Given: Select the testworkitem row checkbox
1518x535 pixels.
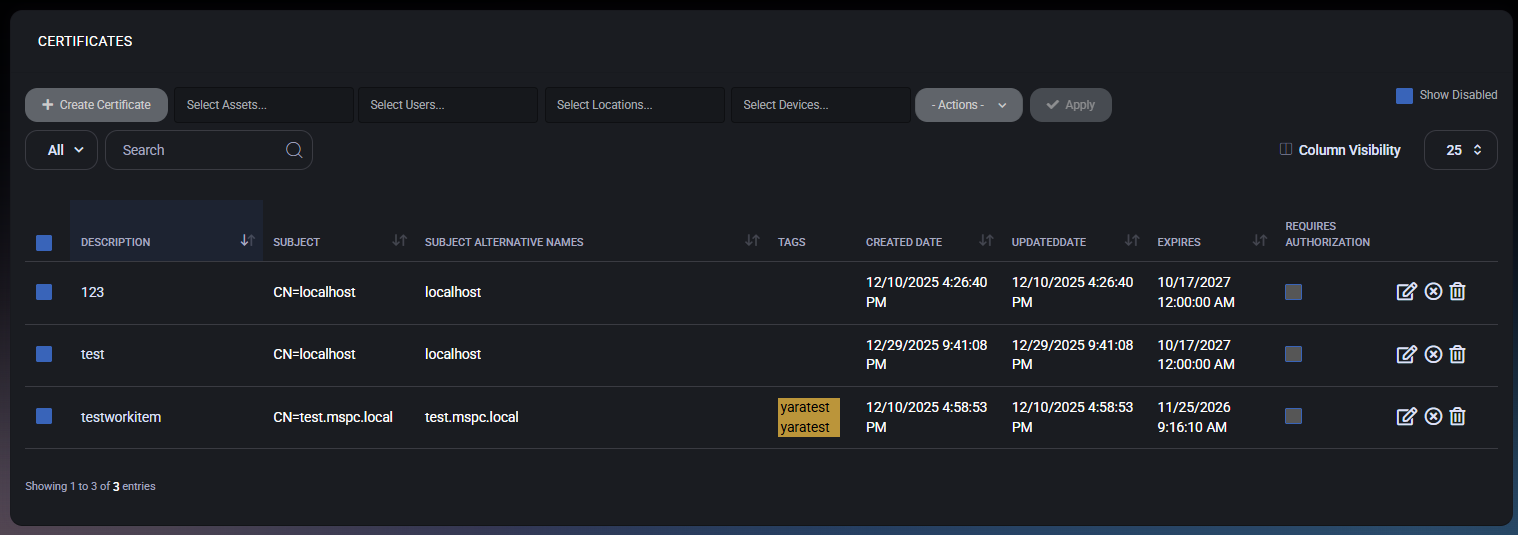Looking at the screenshot, I should tap(44, 416).
